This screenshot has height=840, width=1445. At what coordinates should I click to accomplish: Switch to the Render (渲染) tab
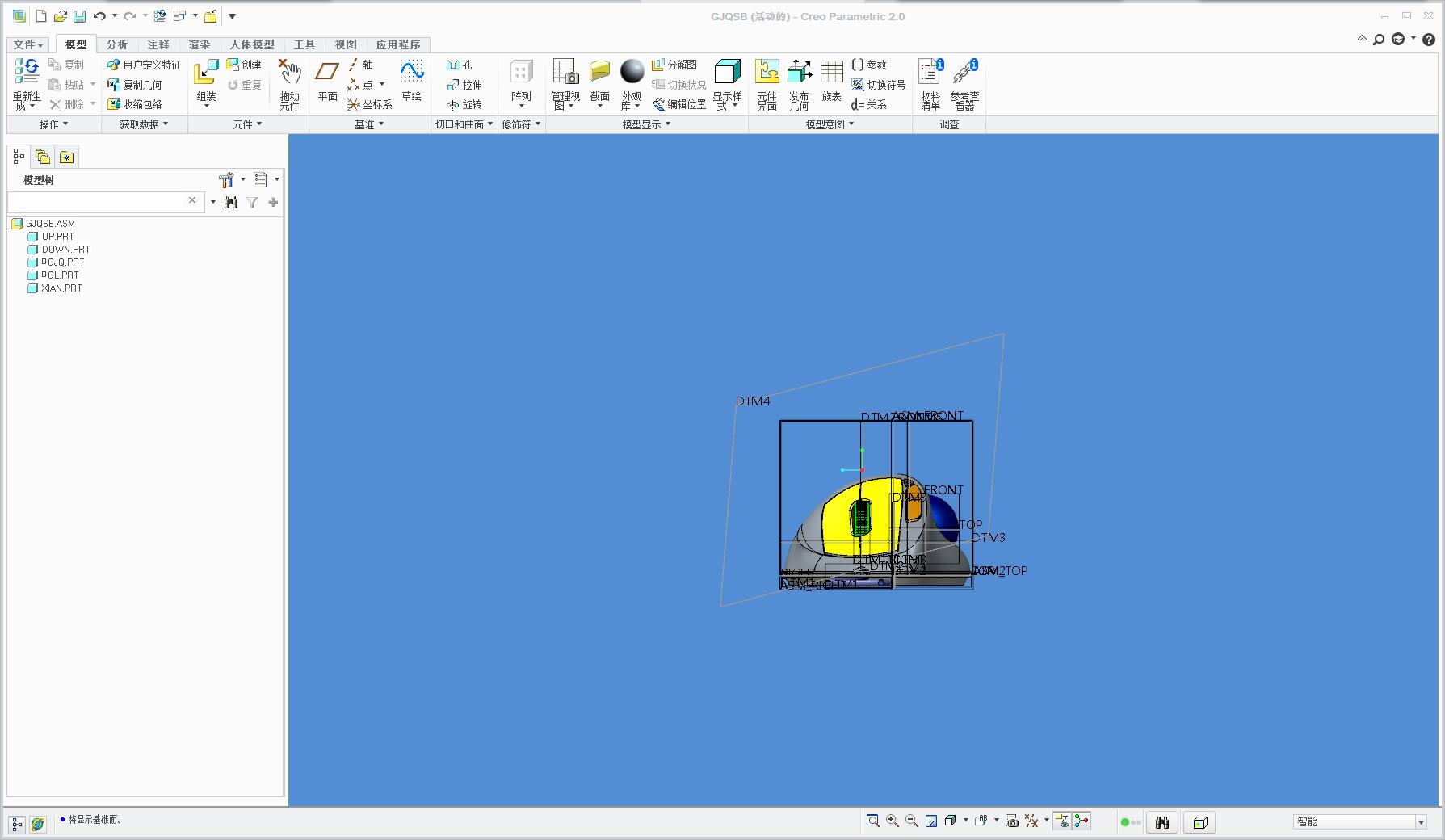point(200,45)
